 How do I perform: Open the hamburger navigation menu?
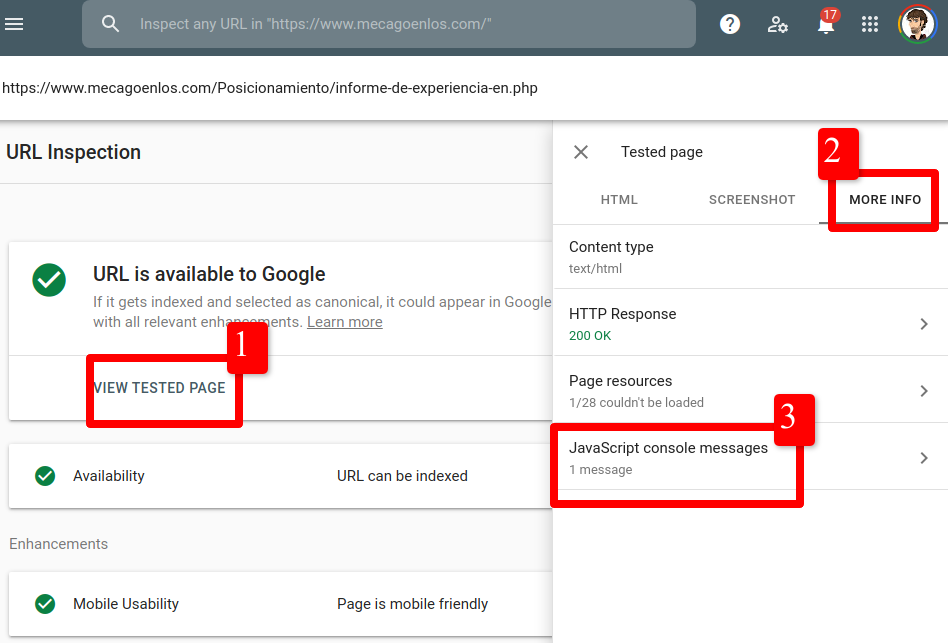14,24
